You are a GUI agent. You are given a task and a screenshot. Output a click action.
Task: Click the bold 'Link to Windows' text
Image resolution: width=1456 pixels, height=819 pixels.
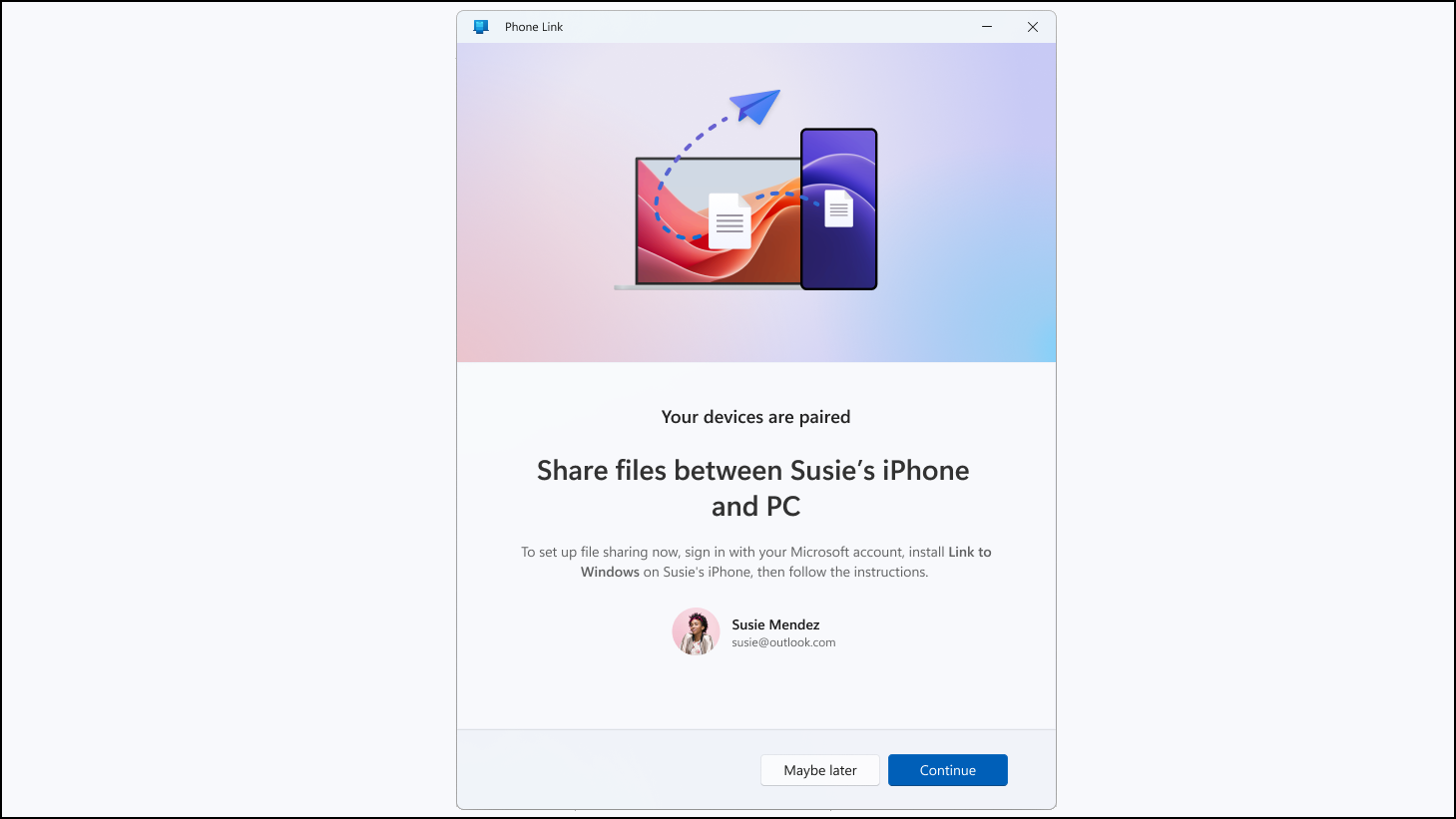point(786,562)
